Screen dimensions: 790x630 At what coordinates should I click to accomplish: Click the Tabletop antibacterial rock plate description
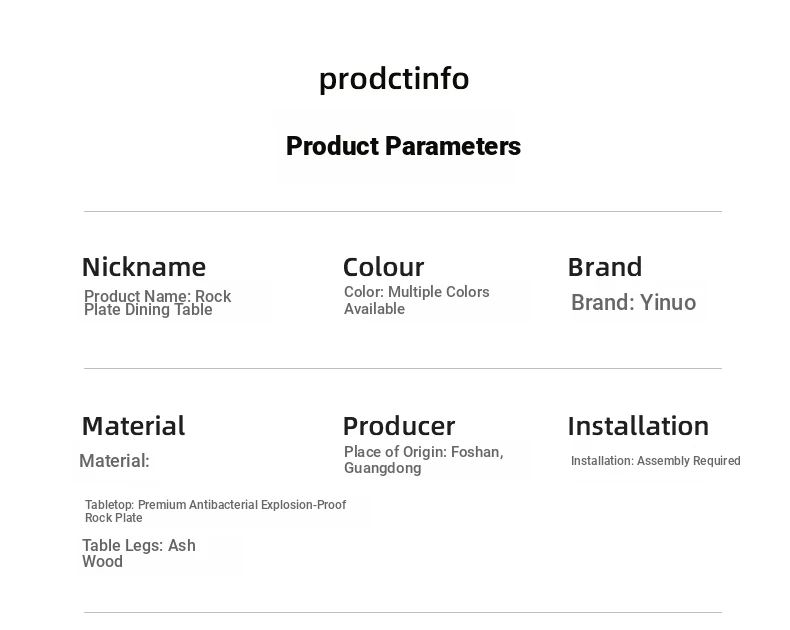click(x=216, y=511)
